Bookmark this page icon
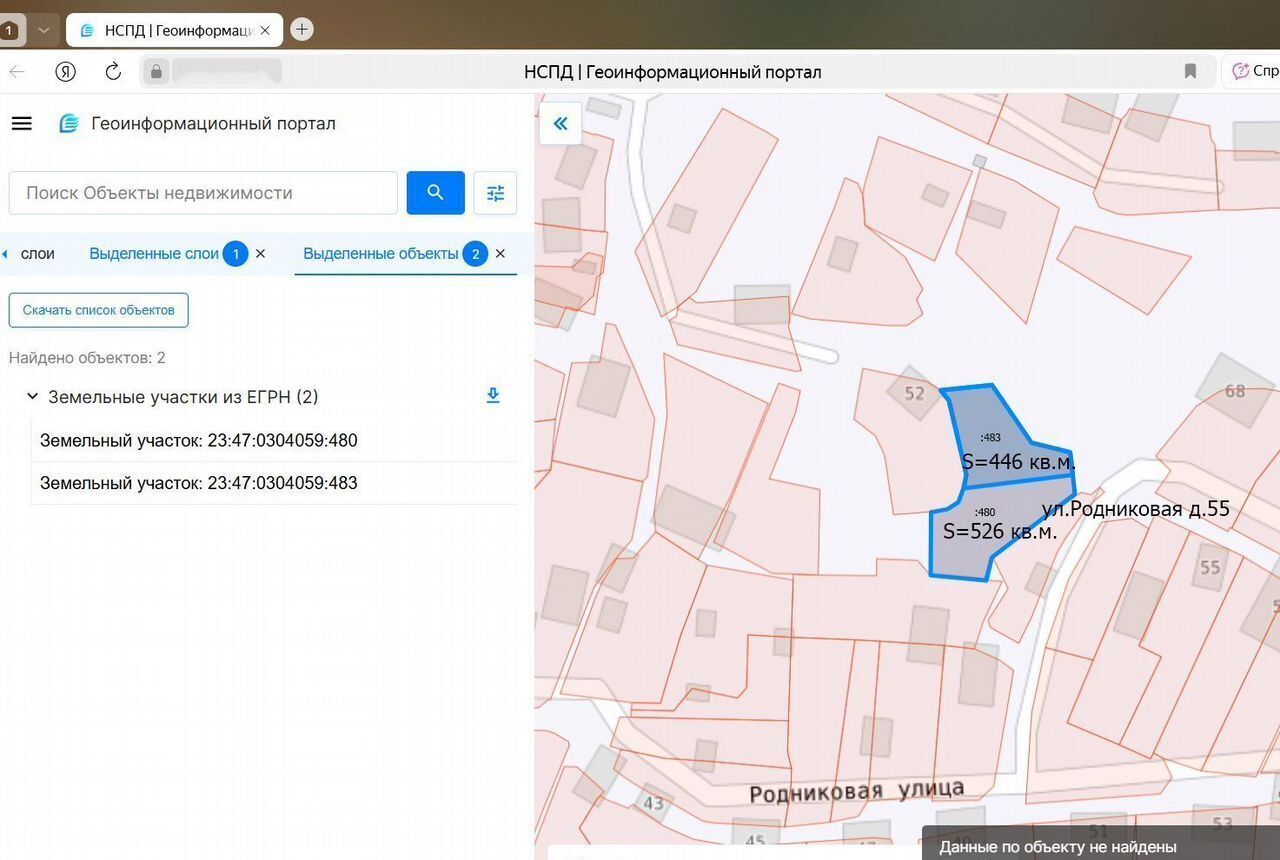The width and height of the screenshot is (1280, 860). click(x=1190, y=71)
